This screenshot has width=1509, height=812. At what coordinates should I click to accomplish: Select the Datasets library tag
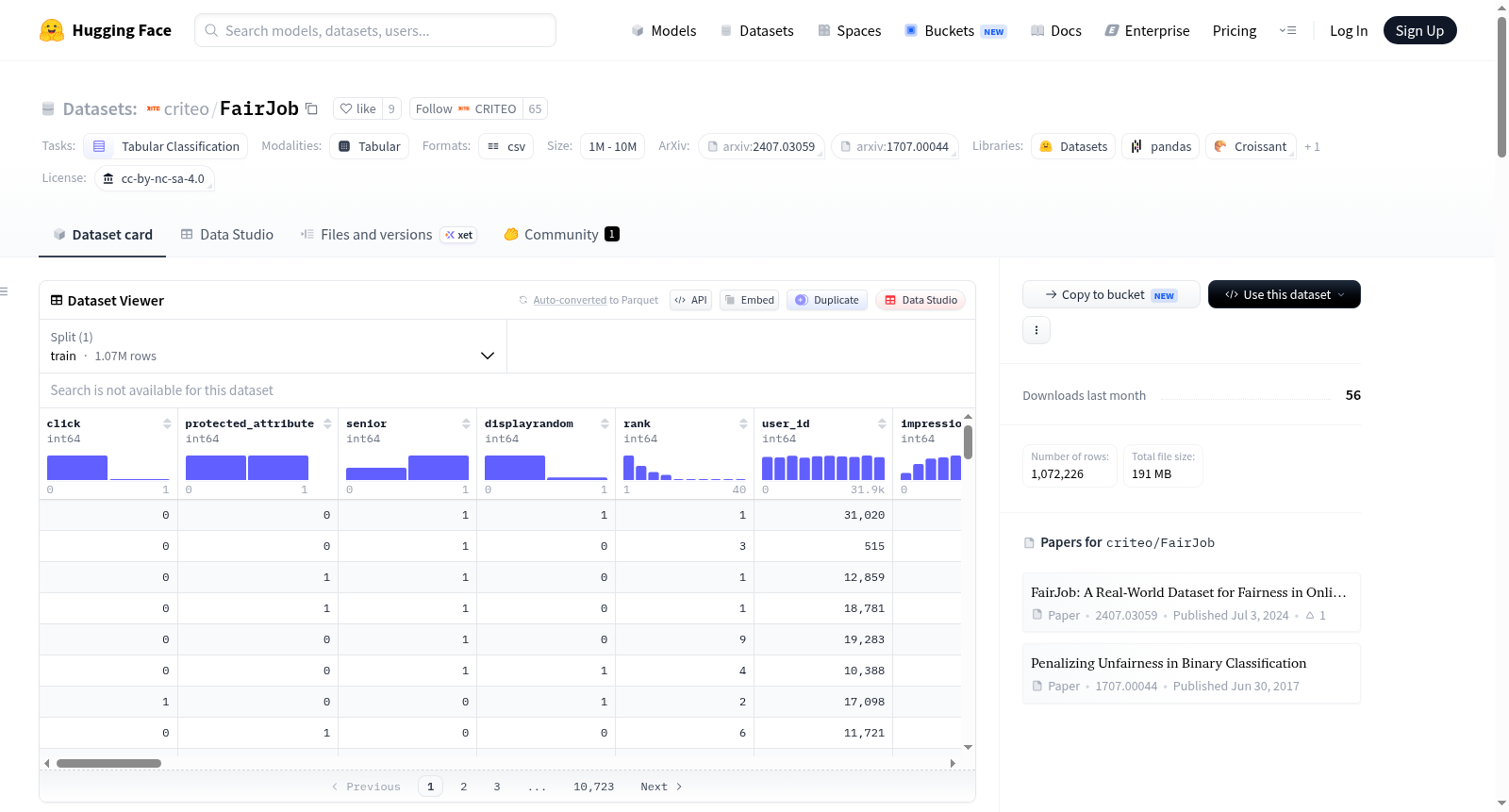pos(1073,146)
